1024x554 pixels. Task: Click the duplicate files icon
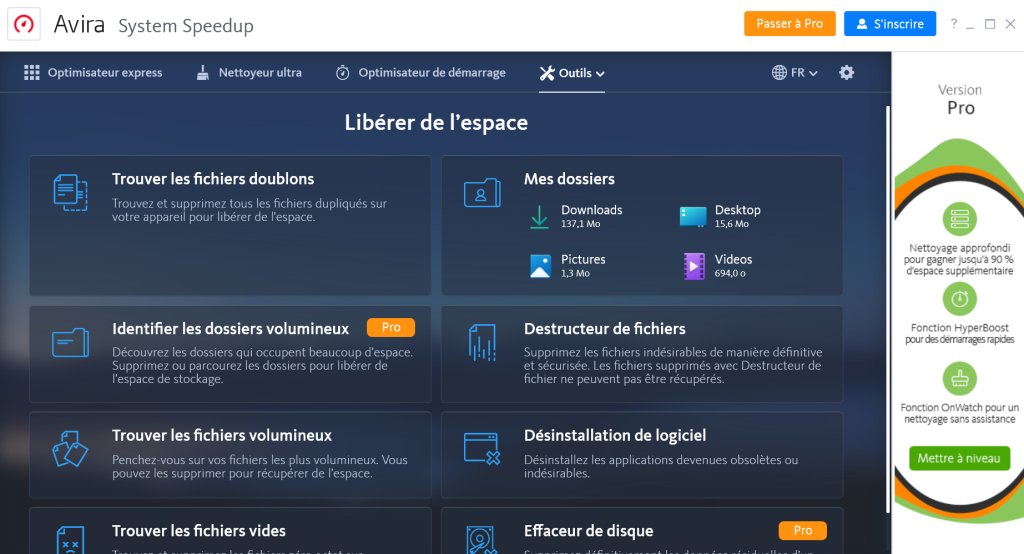point(71,192)
